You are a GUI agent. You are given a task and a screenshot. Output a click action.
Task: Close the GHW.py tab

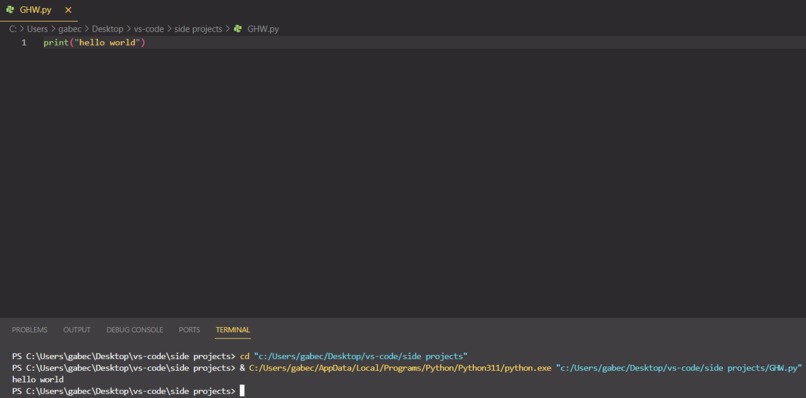pyautogui.click(x=68, y=10)
